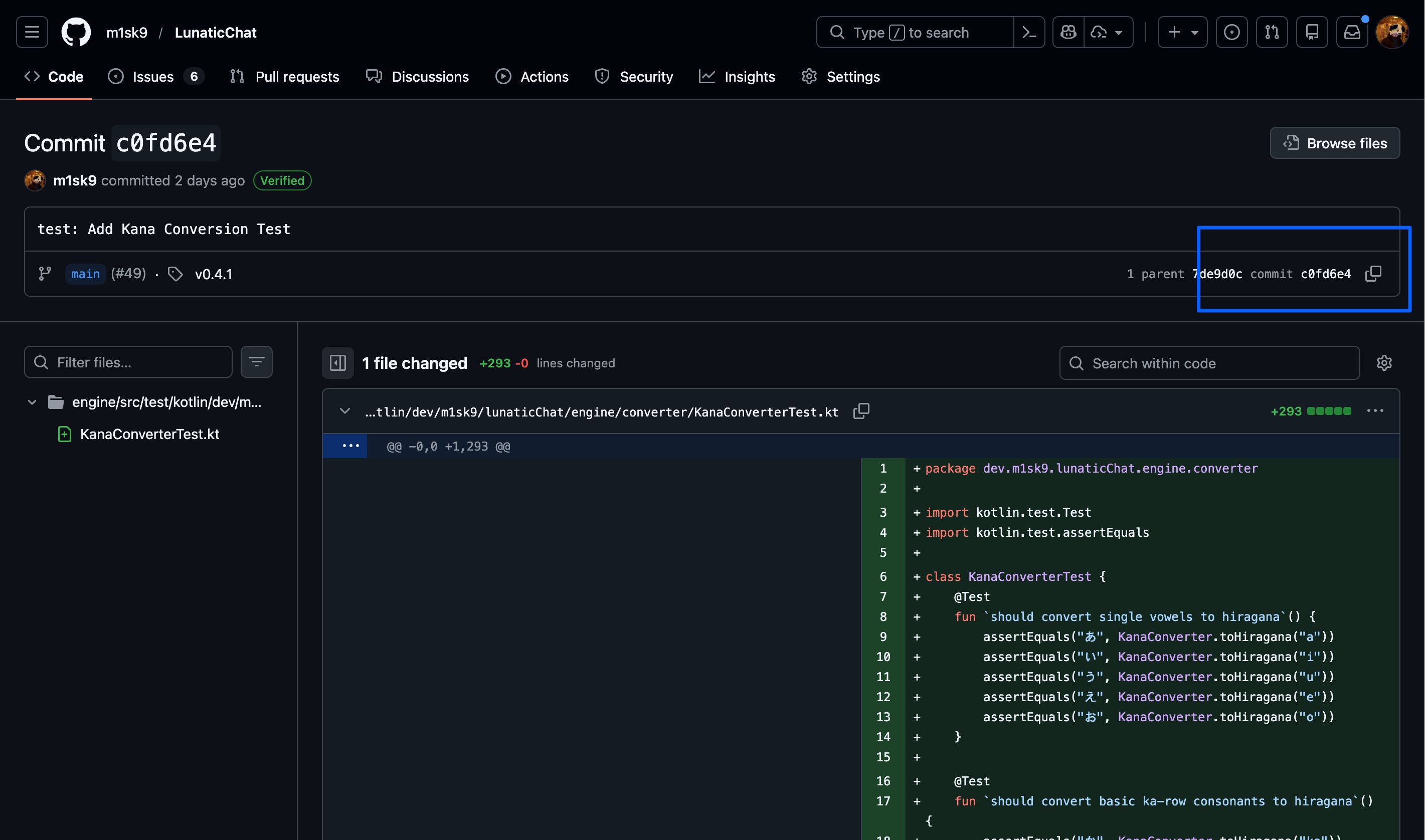Image resolution: width=1425 pixels, height=840 pixels.
Task: Open the hamburger navigation menu
Action: (32, 32)
